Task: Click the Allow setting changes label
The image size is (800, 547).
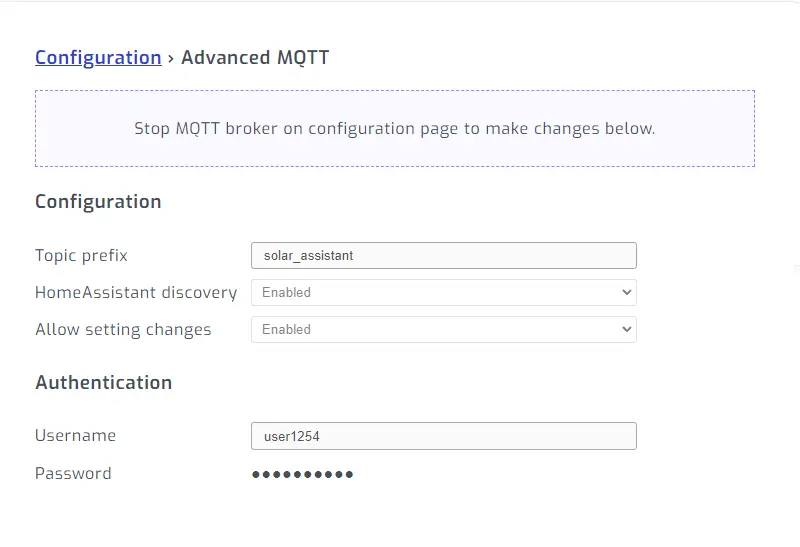Action: (x=123, y=329)
